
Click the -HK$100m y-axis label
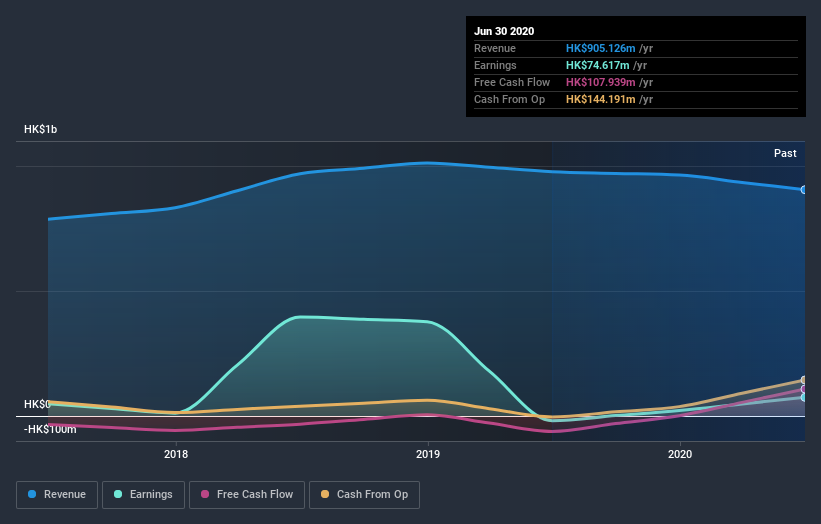[50, 429]
